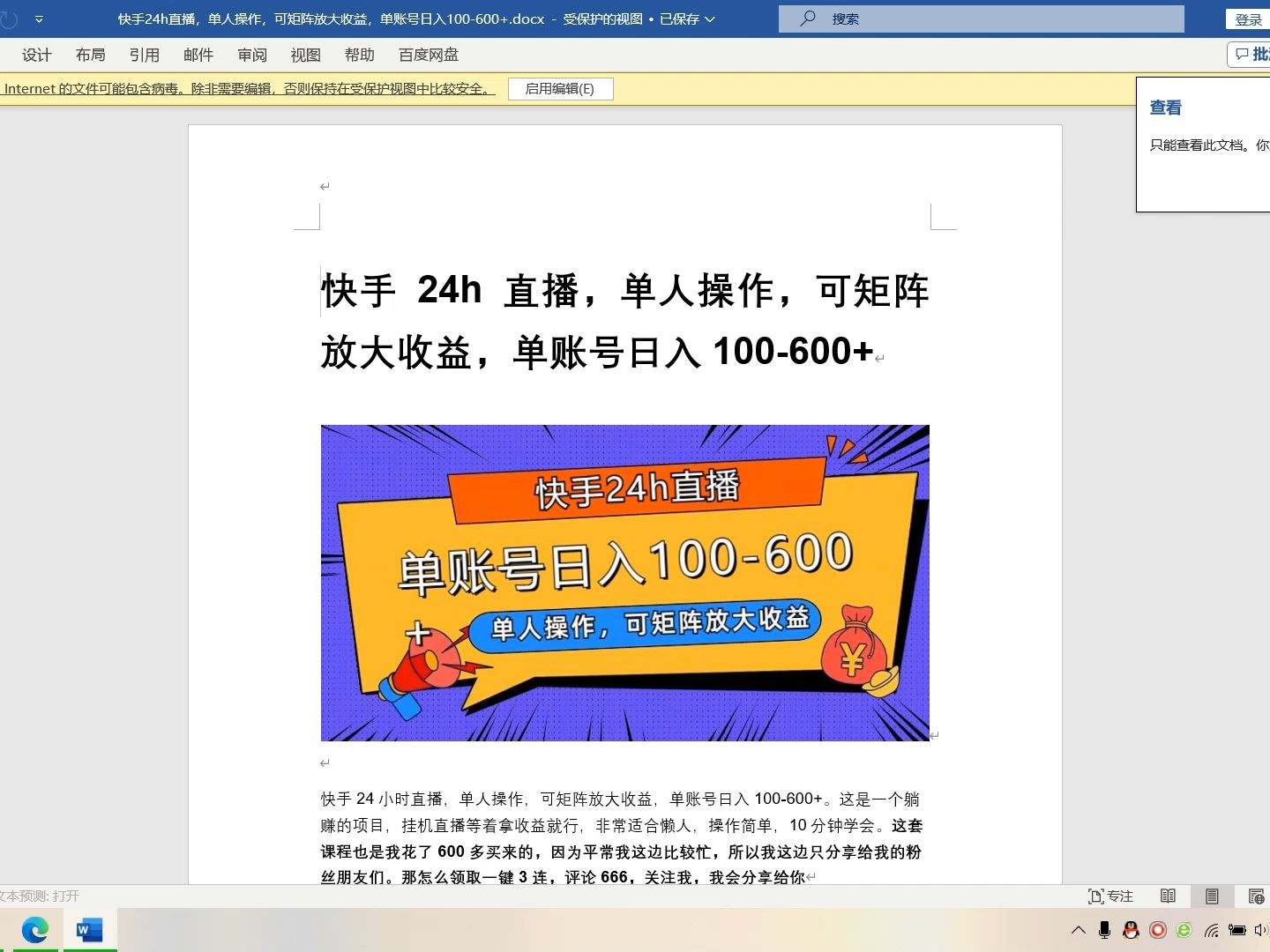Open the 设计 (Design) ribbon tab

(x=37, y=55)
